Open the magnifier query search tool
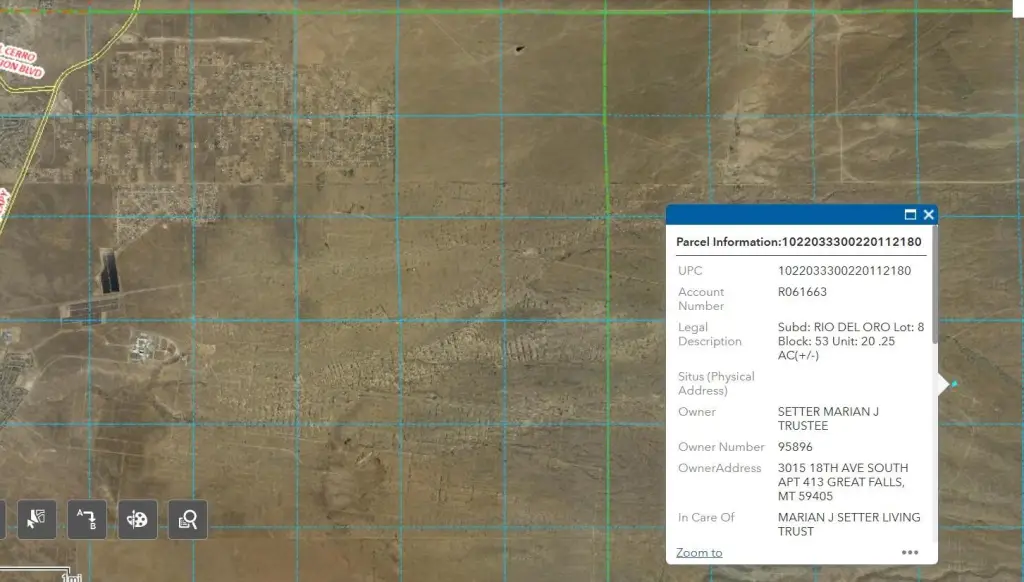 [x=187, y=519]
